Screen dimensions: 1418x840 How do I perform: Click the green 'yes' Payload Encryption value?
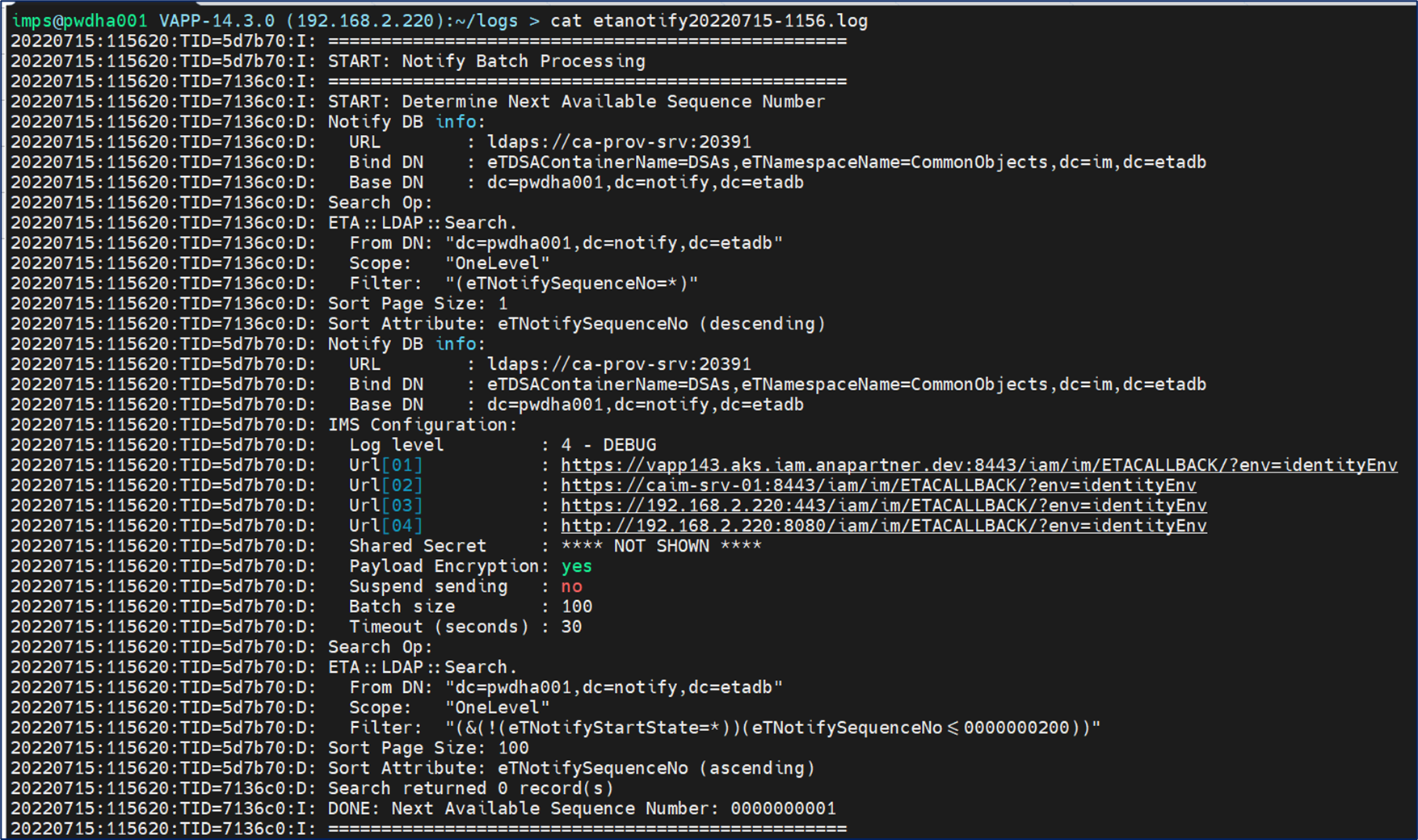[576, 566]
